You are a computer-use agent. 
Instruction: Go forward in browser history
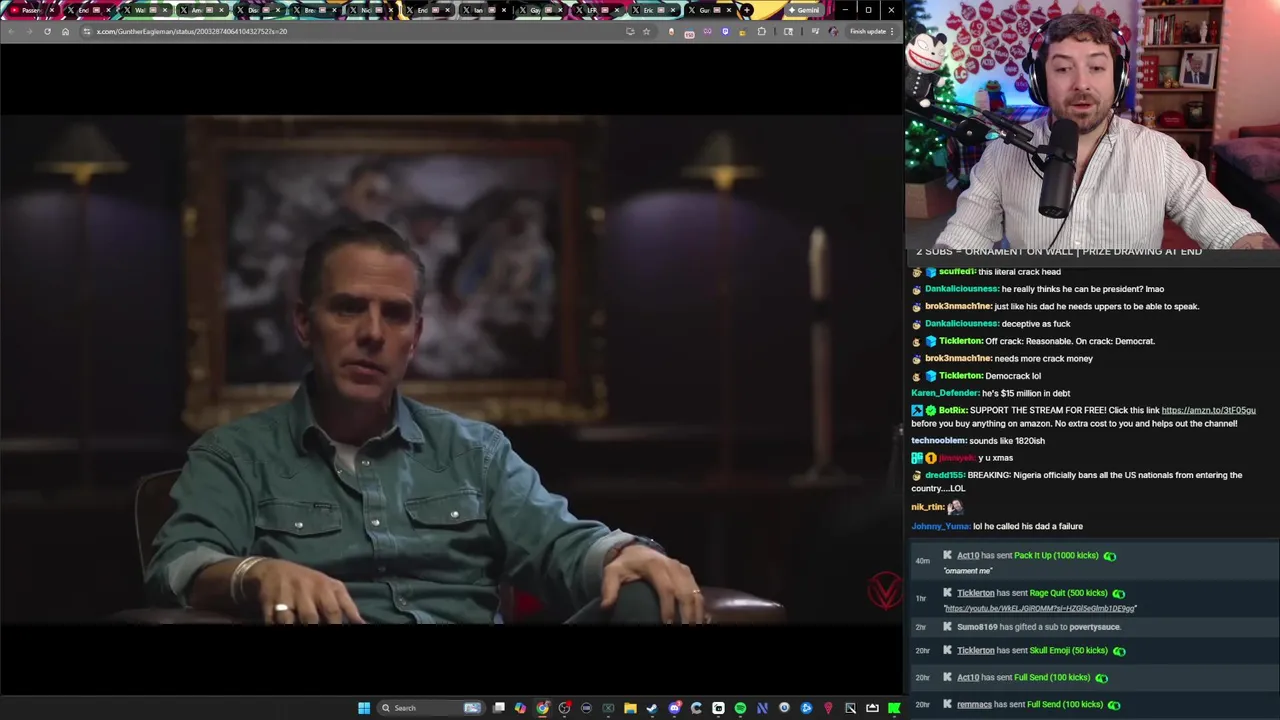tap(29, 31)
